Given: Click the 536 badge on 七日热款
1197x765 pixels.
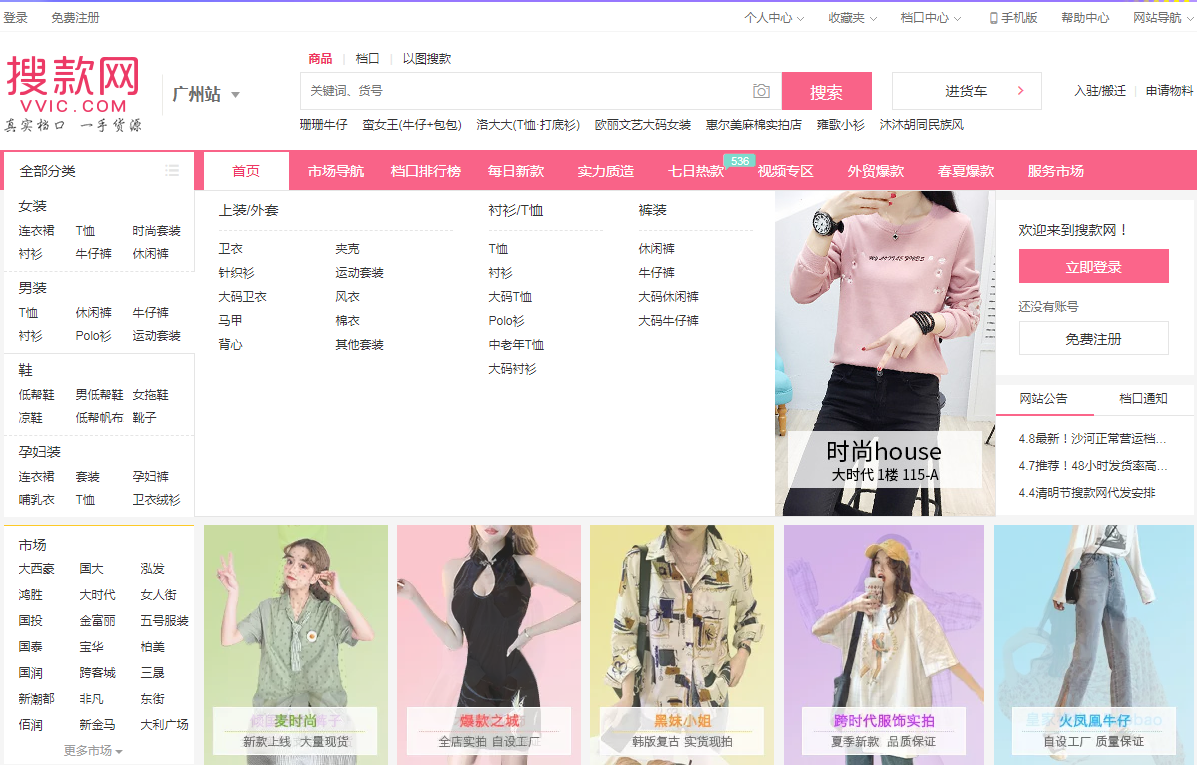Looking at the screenshot, I should [739, 161].
